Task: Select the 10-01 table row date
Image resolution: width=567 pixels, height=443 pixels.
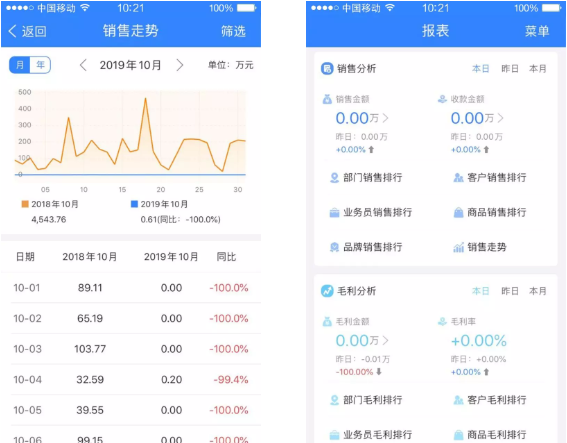Action: (27, 288)
